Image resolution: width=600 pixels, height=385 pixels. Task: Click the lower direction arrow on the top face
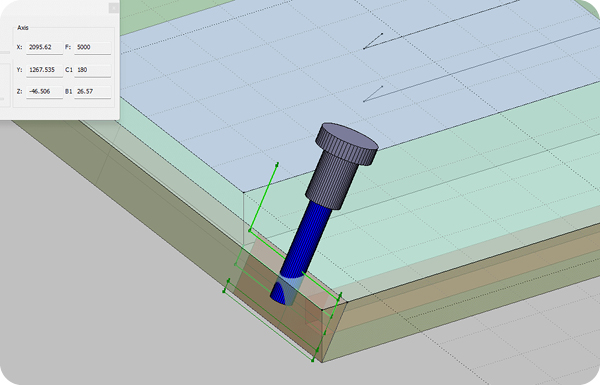[373, 94]
